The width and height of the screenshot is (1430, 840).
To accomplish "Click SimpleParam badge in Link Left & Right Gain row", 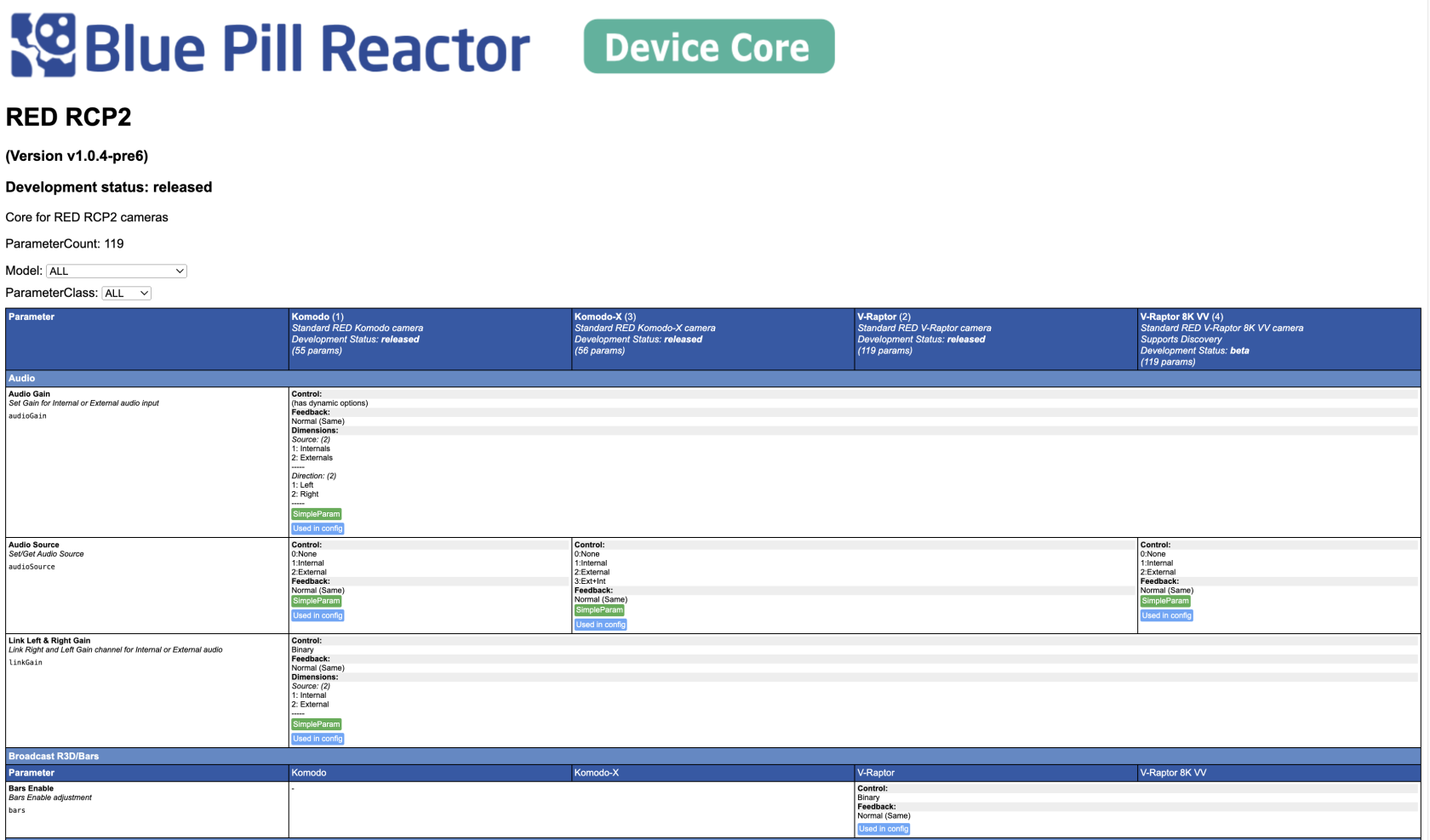I will point(317,724).
